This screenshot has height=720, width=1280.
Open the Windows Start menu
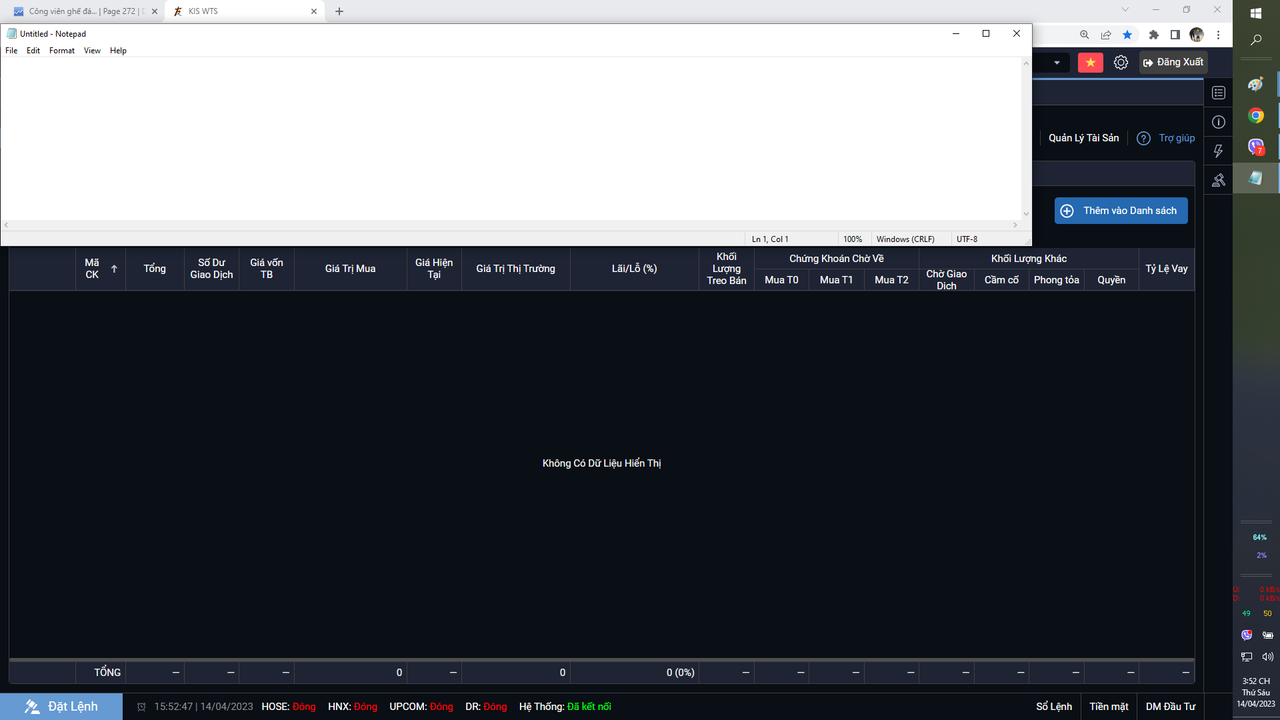(1256, 12)
